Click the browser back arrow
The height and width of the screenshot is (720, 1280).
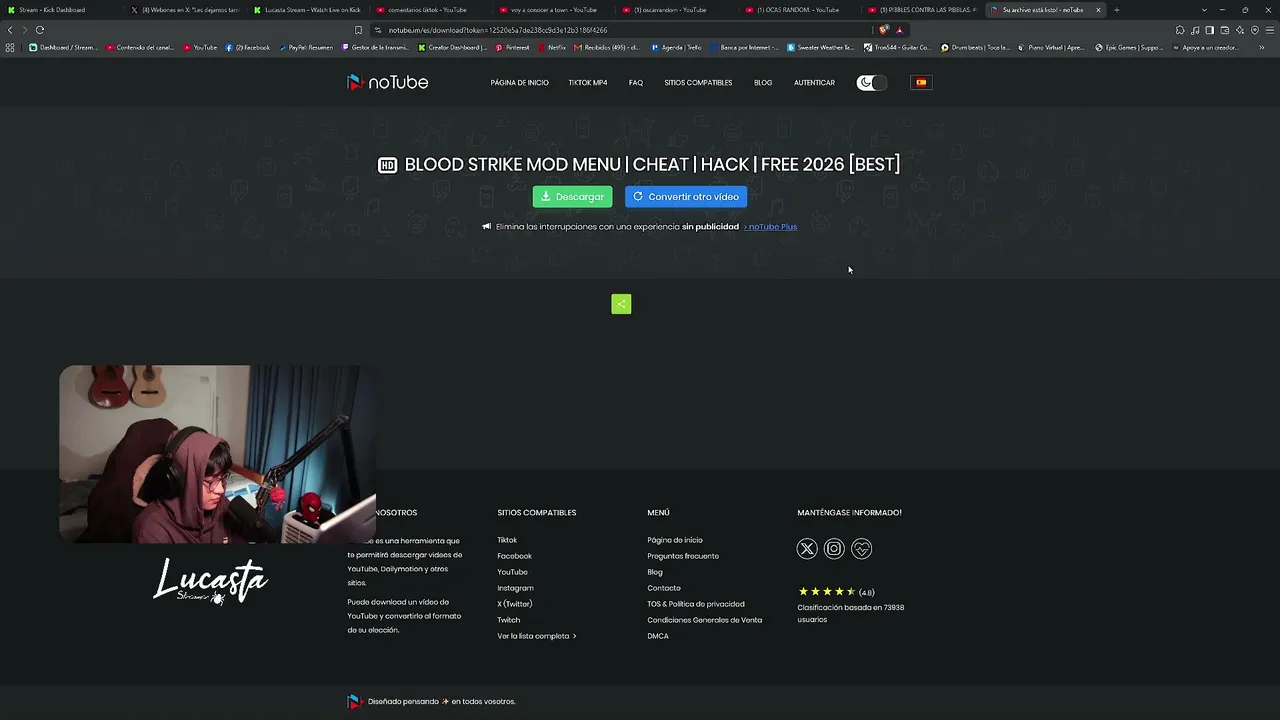(x=10, y=30)
